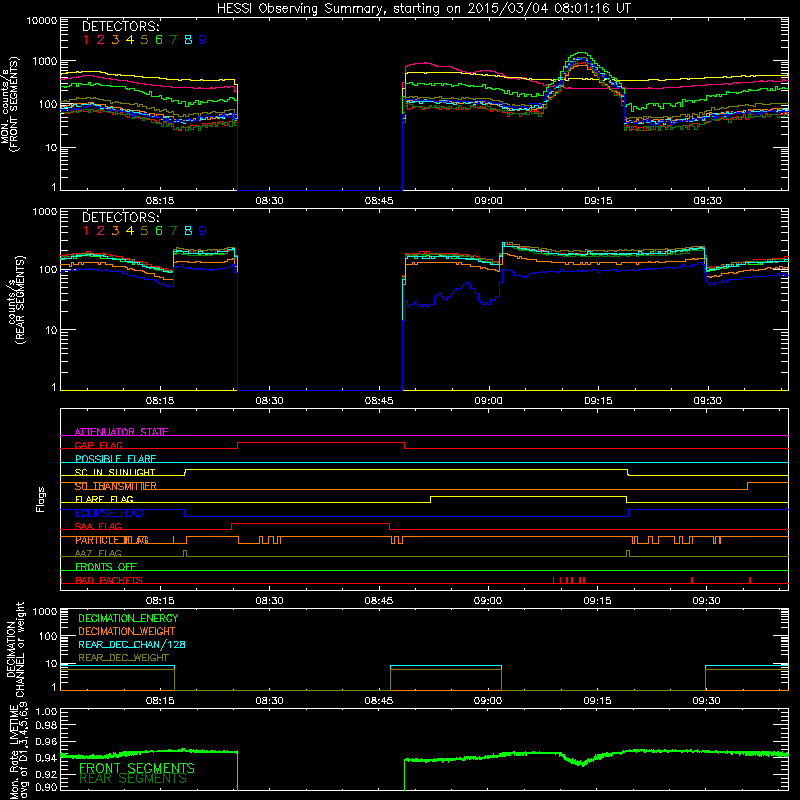Image resolution: width=800 pixels, height=800 pixels.
Task: Click the DECIMATION_ENERGY legend entry
Action: 128,618
